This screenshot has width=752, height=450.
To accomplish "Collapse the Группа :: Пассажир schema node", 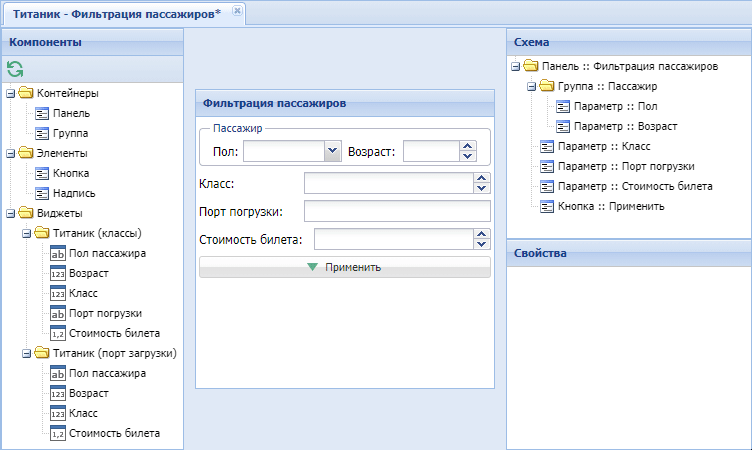I will pyautogui.click(x=531, y=87).
